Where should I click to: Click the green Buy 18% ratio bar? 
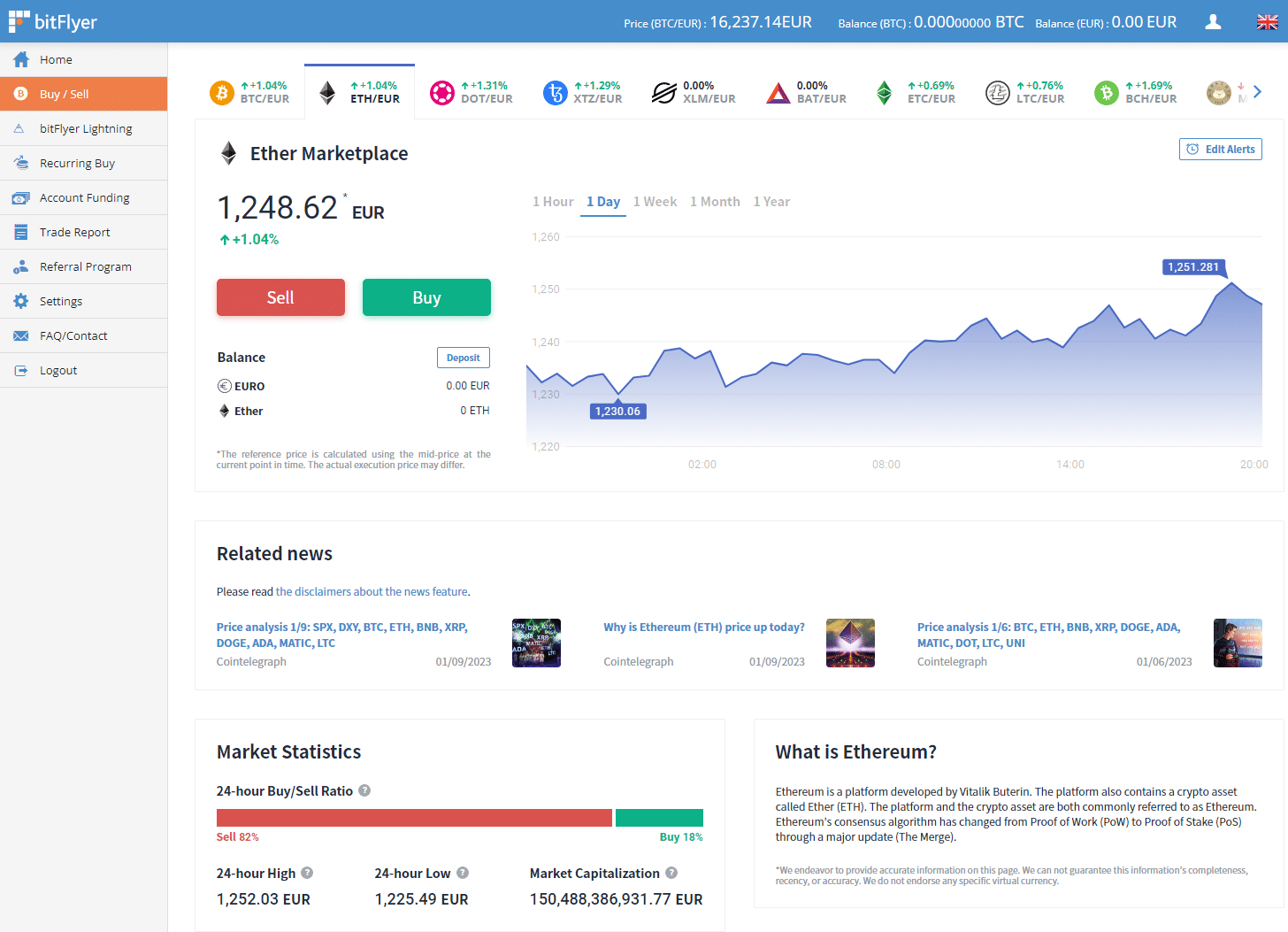[659, 818]
